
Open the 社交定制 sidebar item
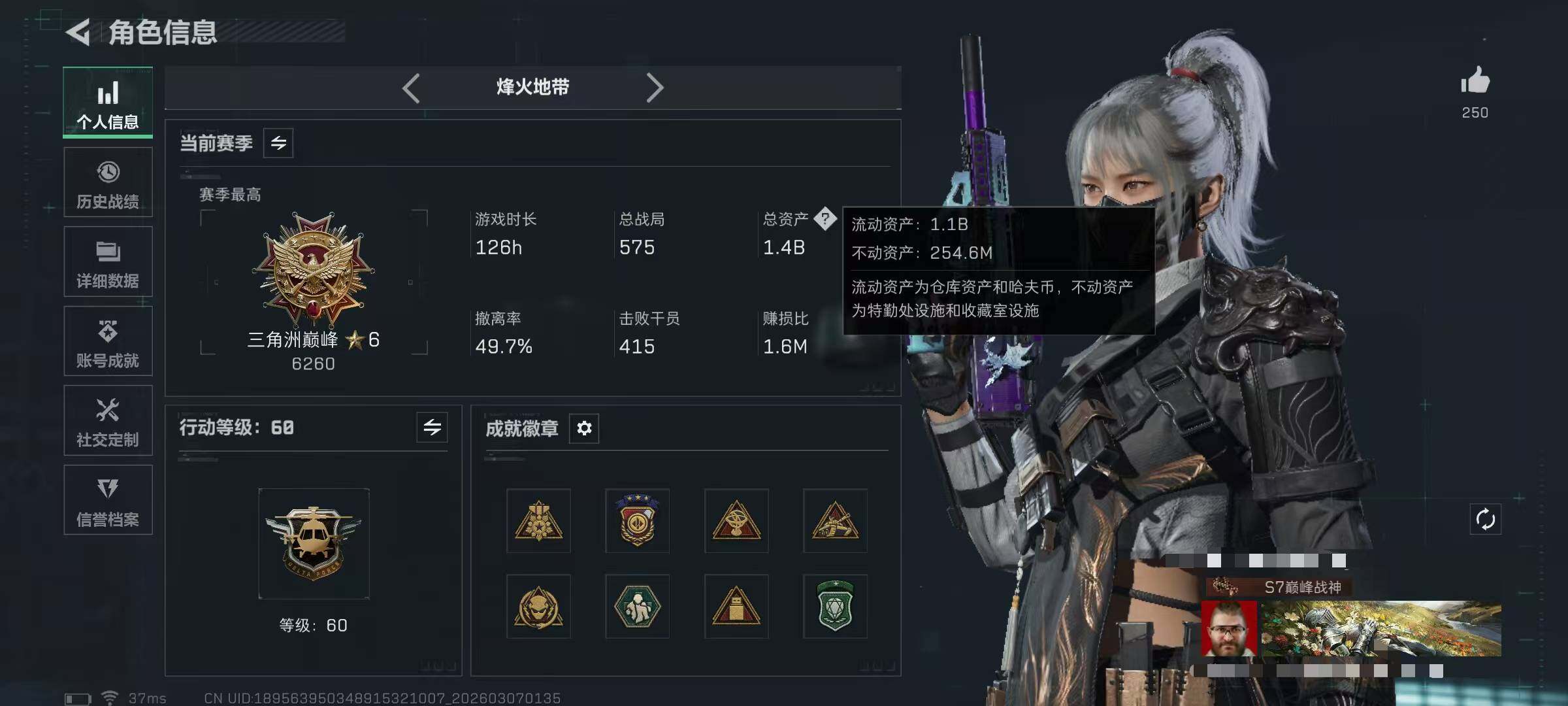tap(108, 420)
